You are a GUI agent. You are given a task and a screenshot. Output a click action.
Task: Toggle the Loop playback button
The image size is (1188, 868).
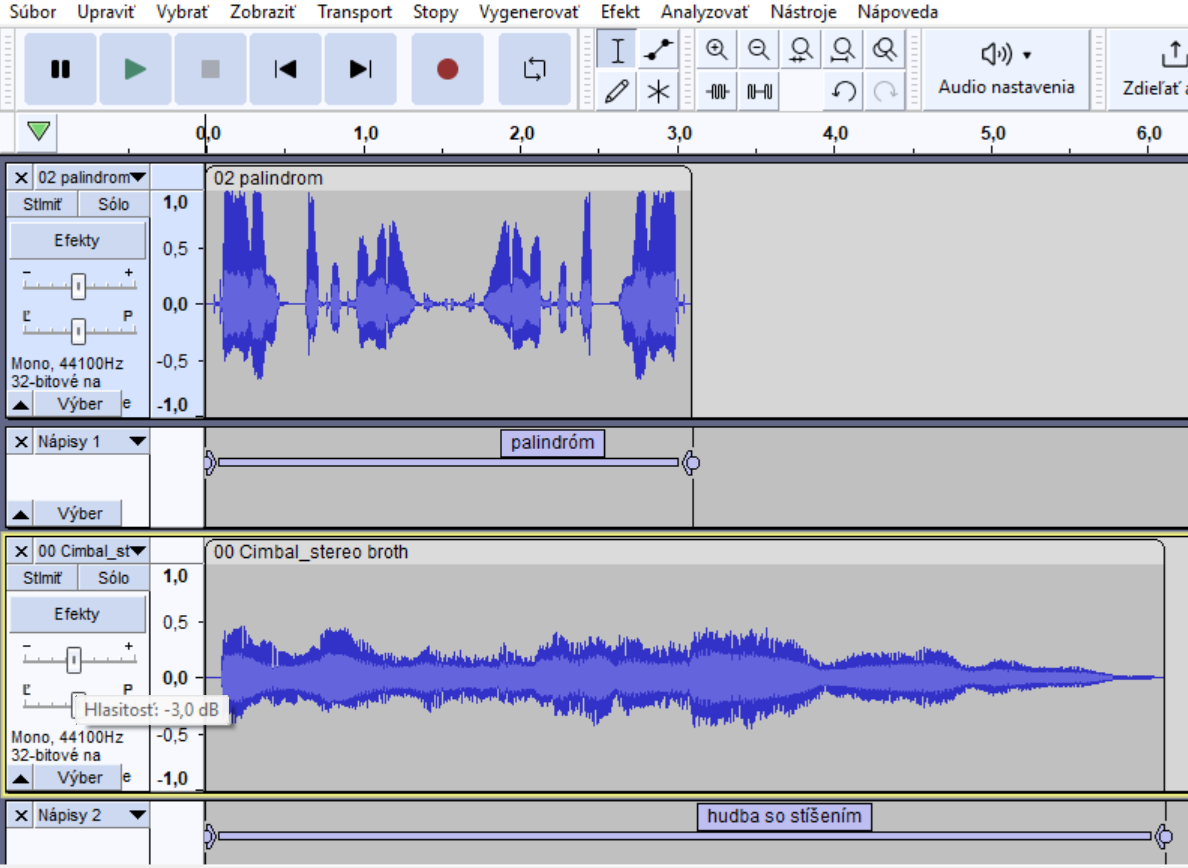[535, 69]
